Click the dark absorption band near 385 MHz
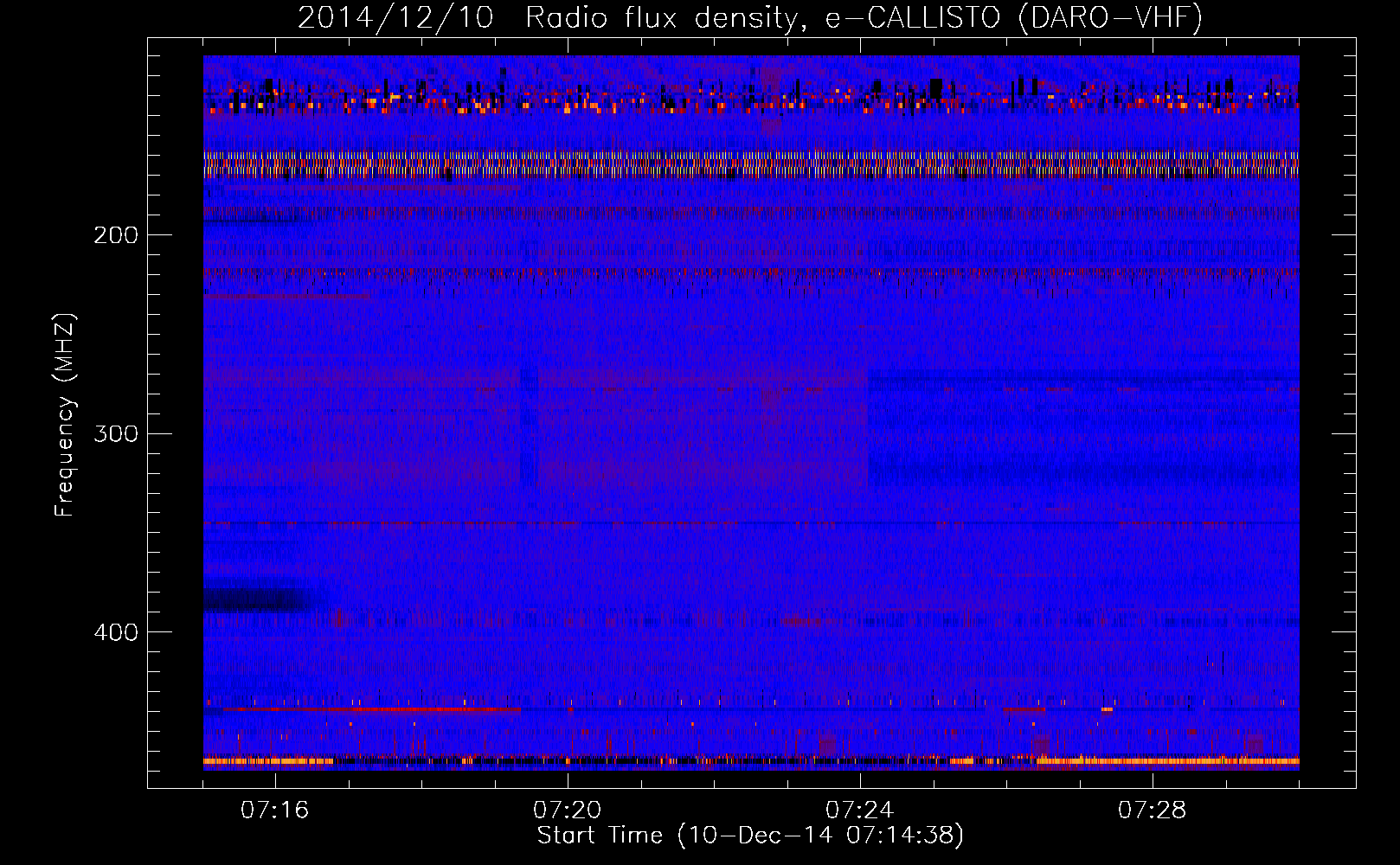The image size is (1400, 865). tap(260, 599)
